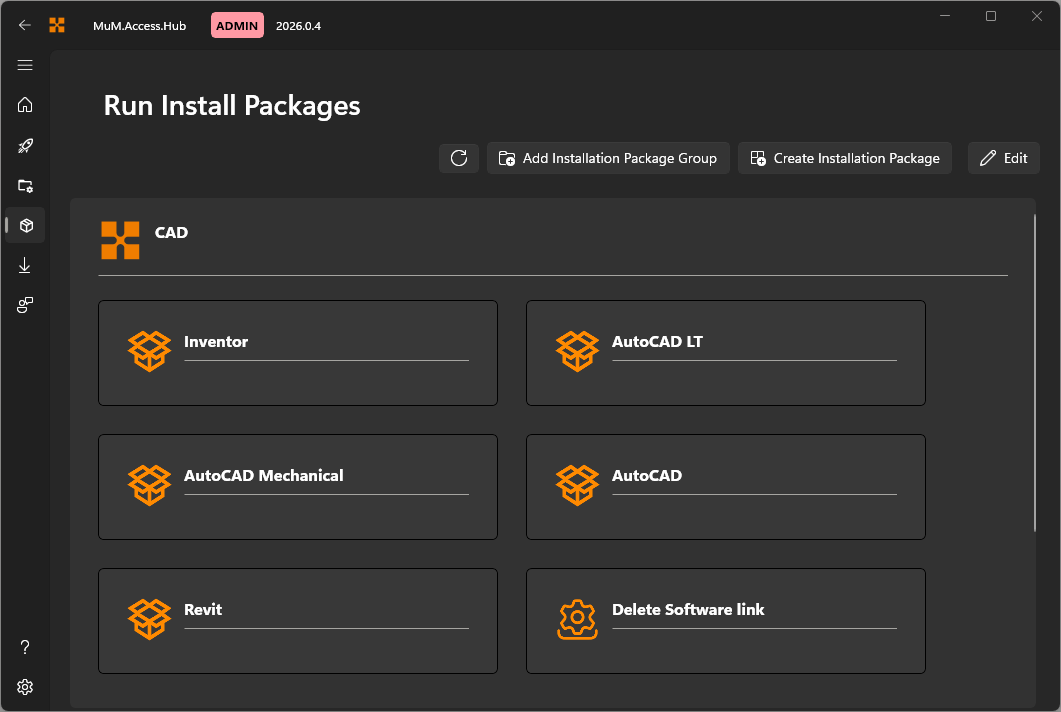Open the Home page icon
1061x712 pixels.
[25, 105]
